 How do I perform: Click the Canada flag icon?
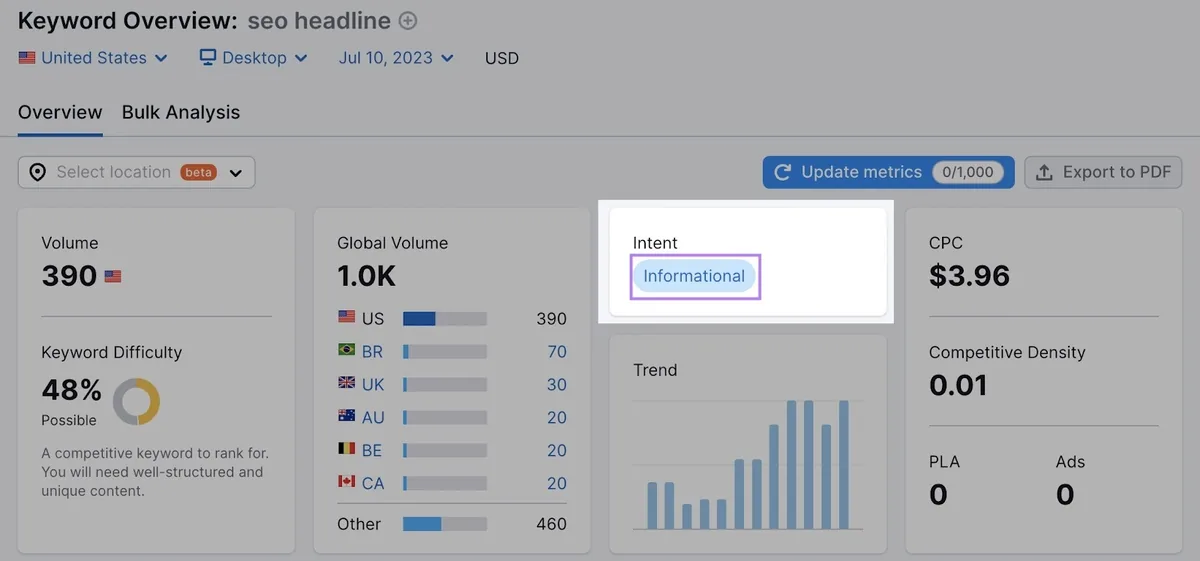(x=347, y=482)
